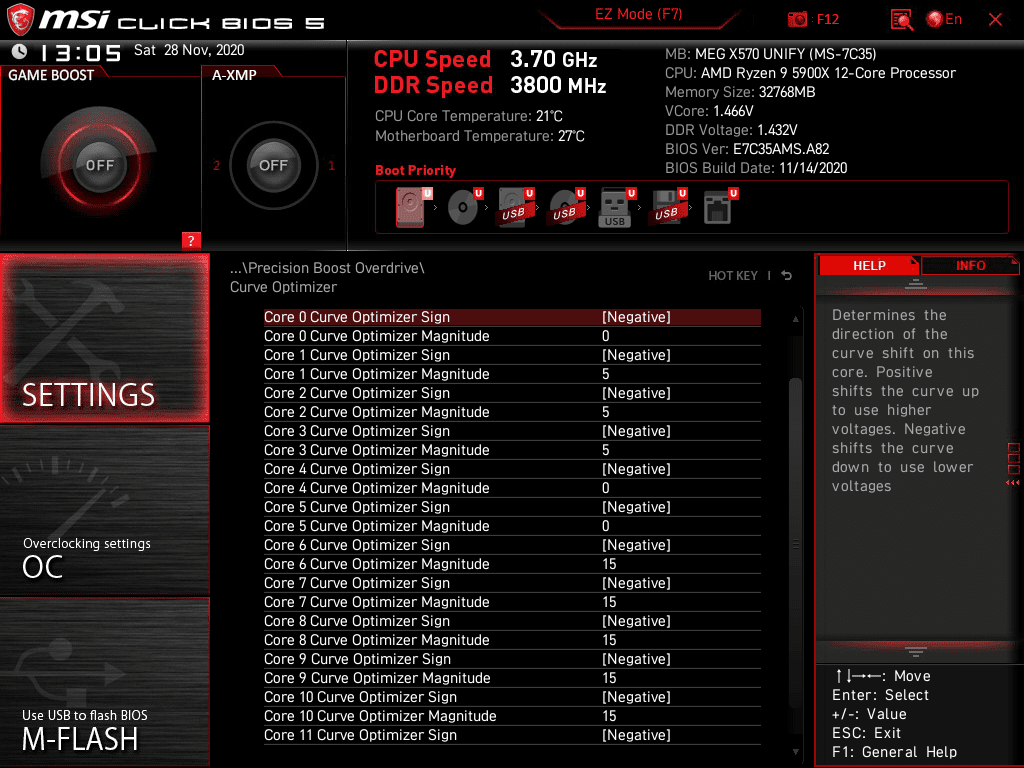
Task: Click the help panel bottom grip handle
Action: point(916,652)
